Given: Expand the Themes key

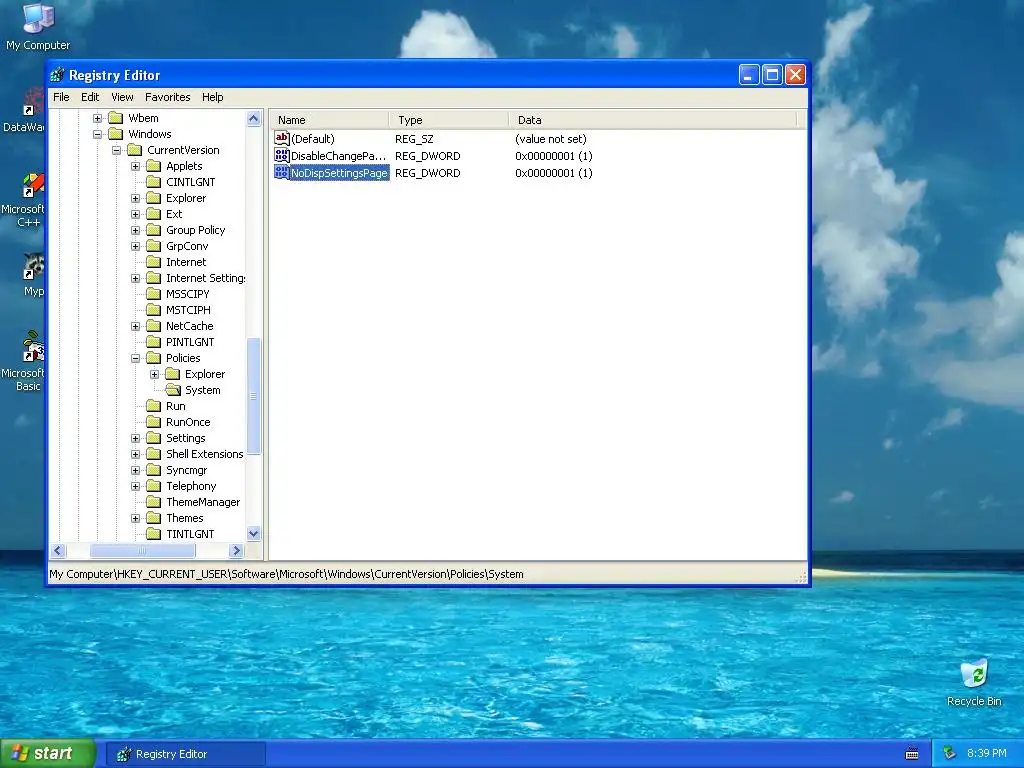Looking at the screenshot, I should point(135,518).
